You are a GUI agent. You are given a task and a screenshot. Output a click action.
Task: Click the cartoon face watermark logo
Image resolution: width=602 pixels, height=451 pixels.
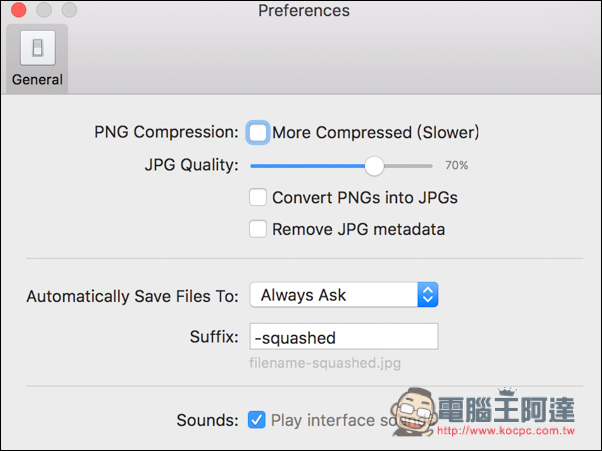(x=413, y=411)
